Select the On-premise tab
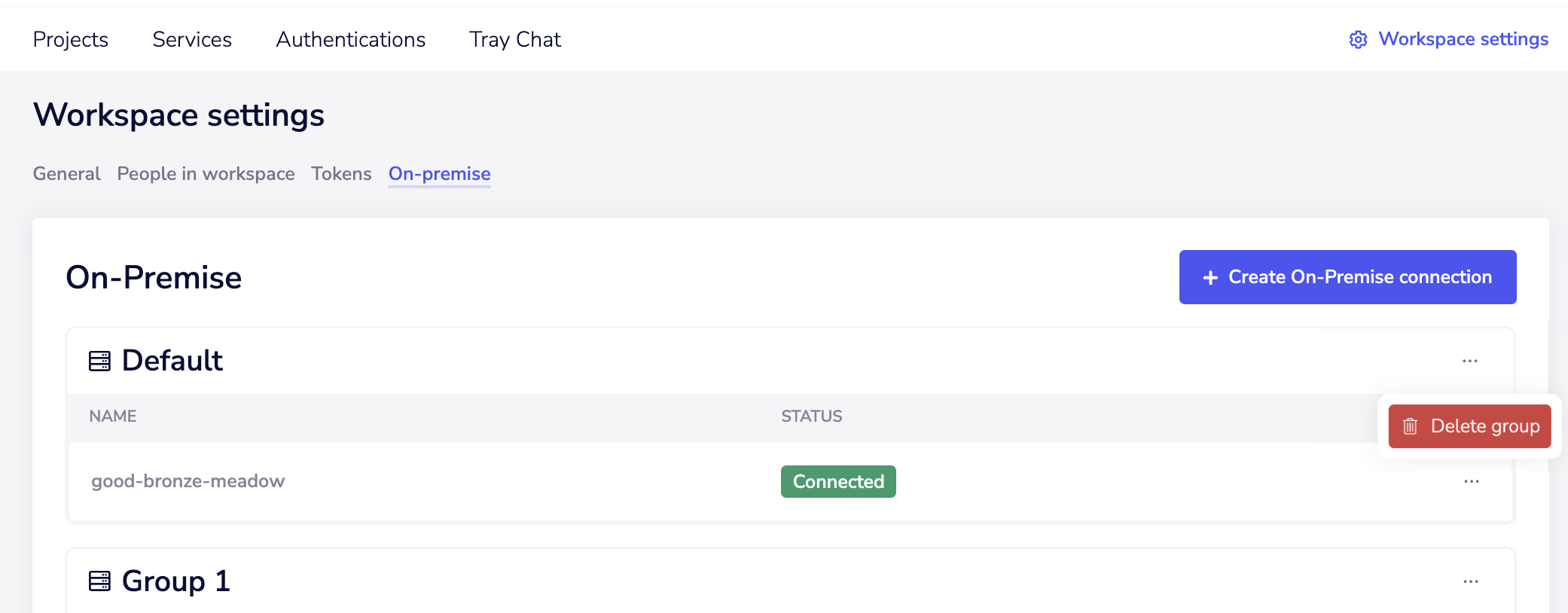 click(439, 174)
